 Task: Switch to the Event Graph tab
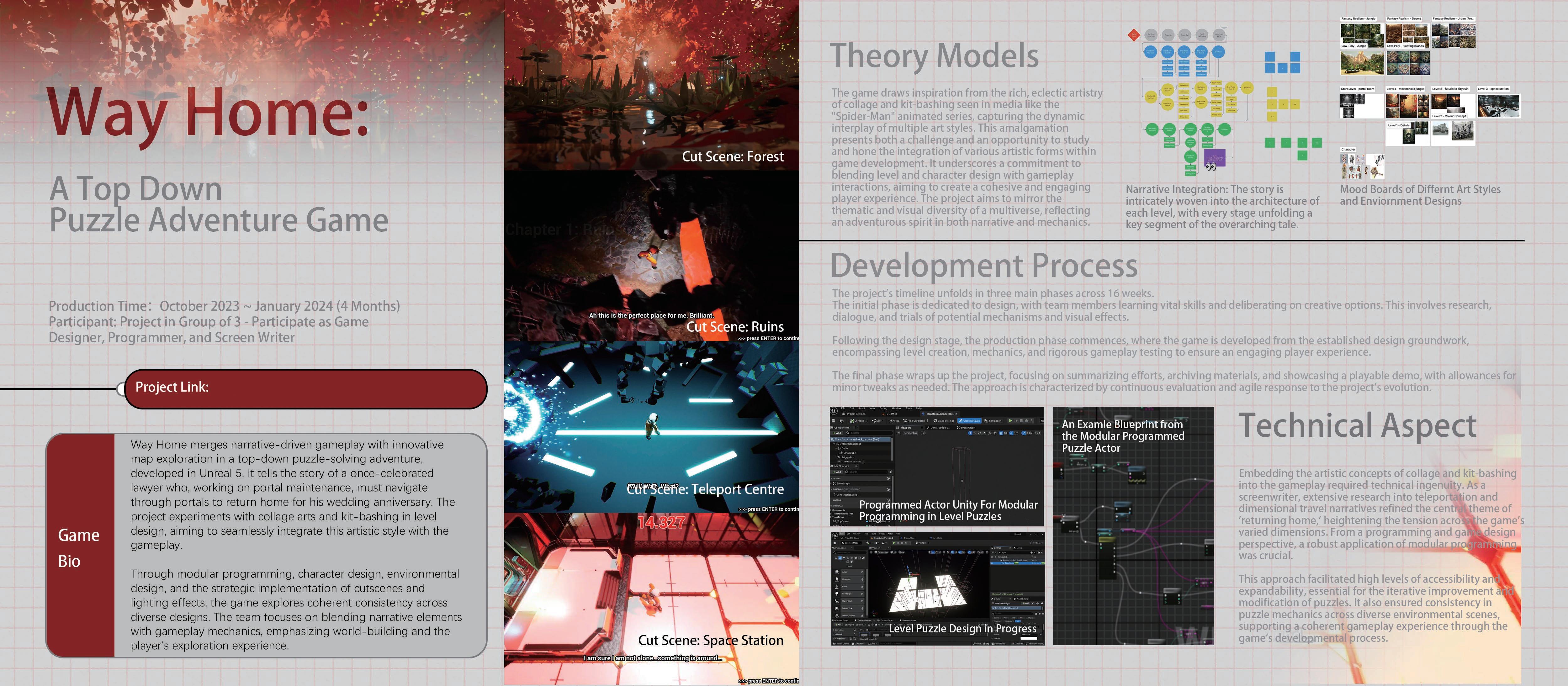[967, 428]
